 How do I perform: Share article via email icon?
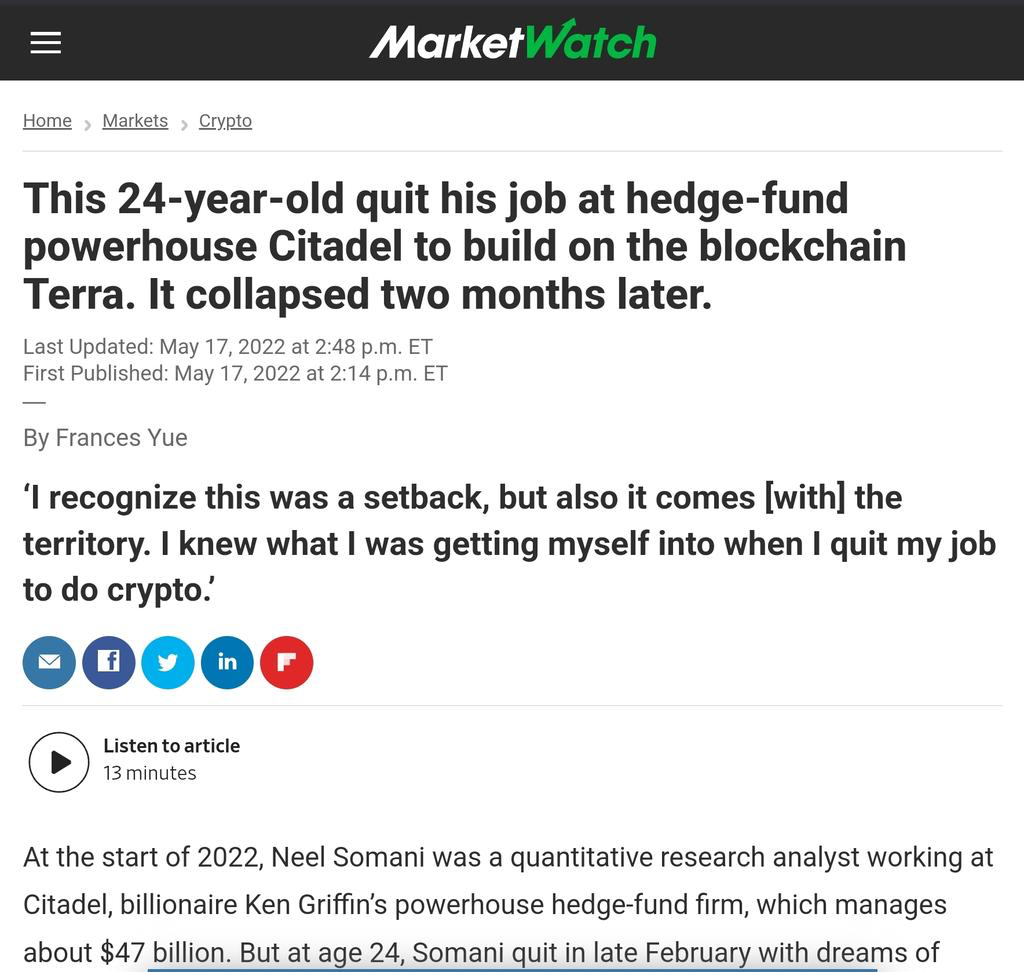point(49,662)
